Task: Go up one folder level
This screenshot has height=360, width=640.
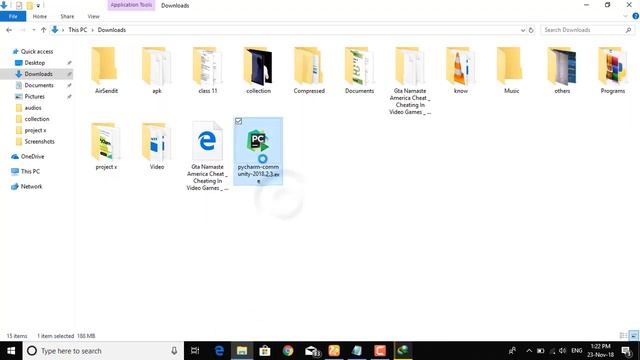Action: pos(43,30)
